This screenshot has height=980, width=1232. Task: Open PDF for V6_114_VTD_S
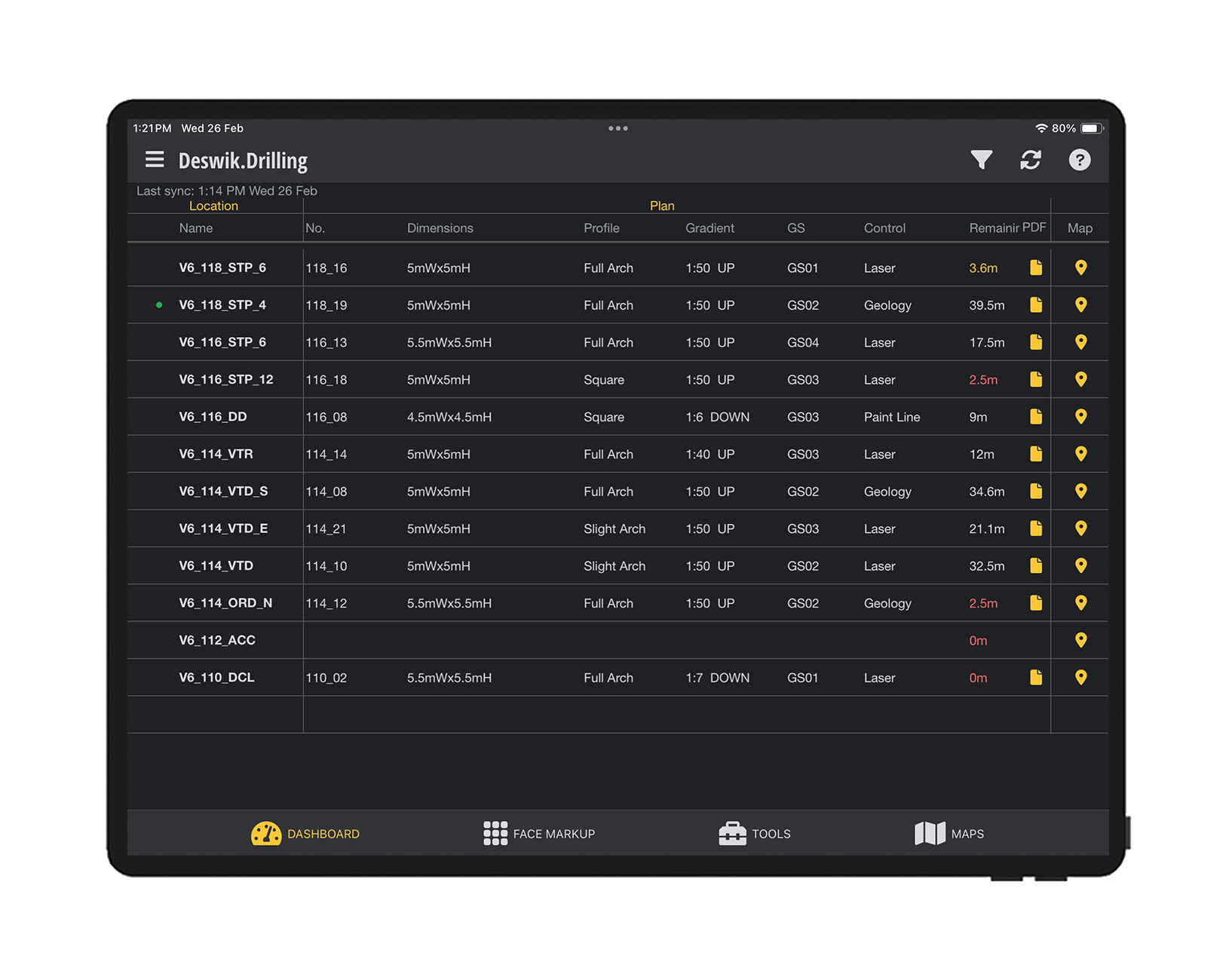click(x=1036, y=492)
